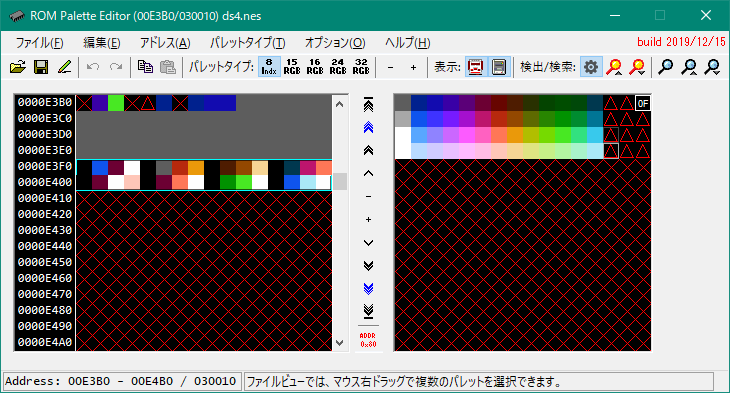Switch palette type to 32 RGB
Screen dimensions: 730x393
click(361, 67)
